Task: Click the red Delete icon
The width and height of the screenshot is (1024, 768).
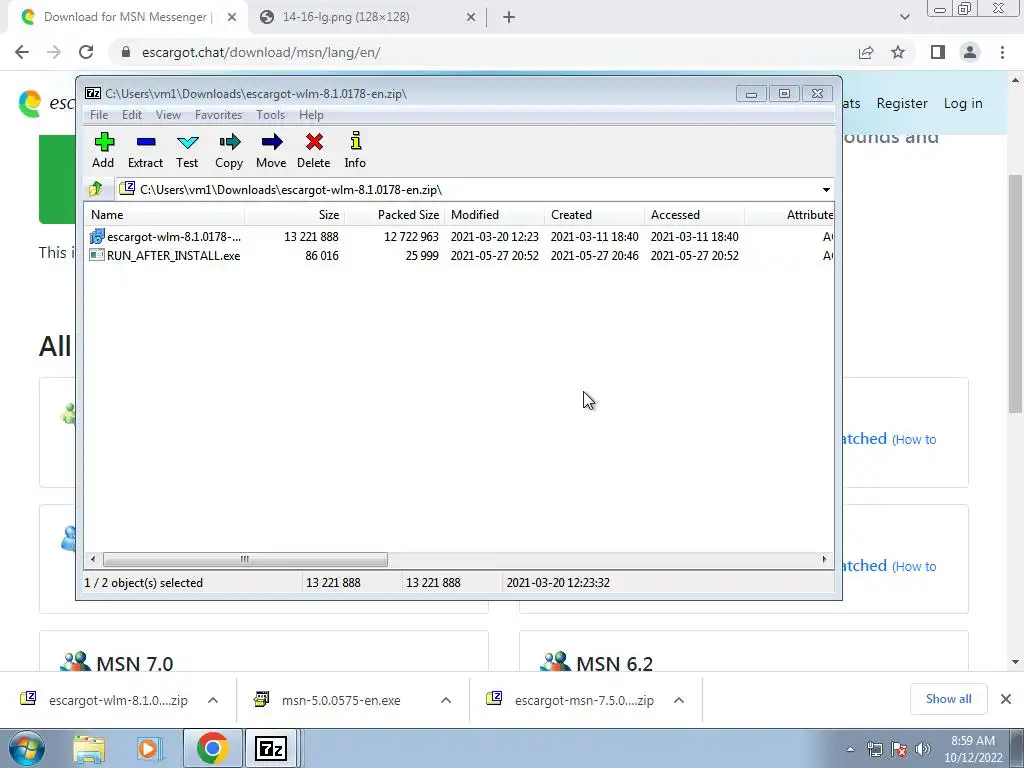Action: coord(313,151)
